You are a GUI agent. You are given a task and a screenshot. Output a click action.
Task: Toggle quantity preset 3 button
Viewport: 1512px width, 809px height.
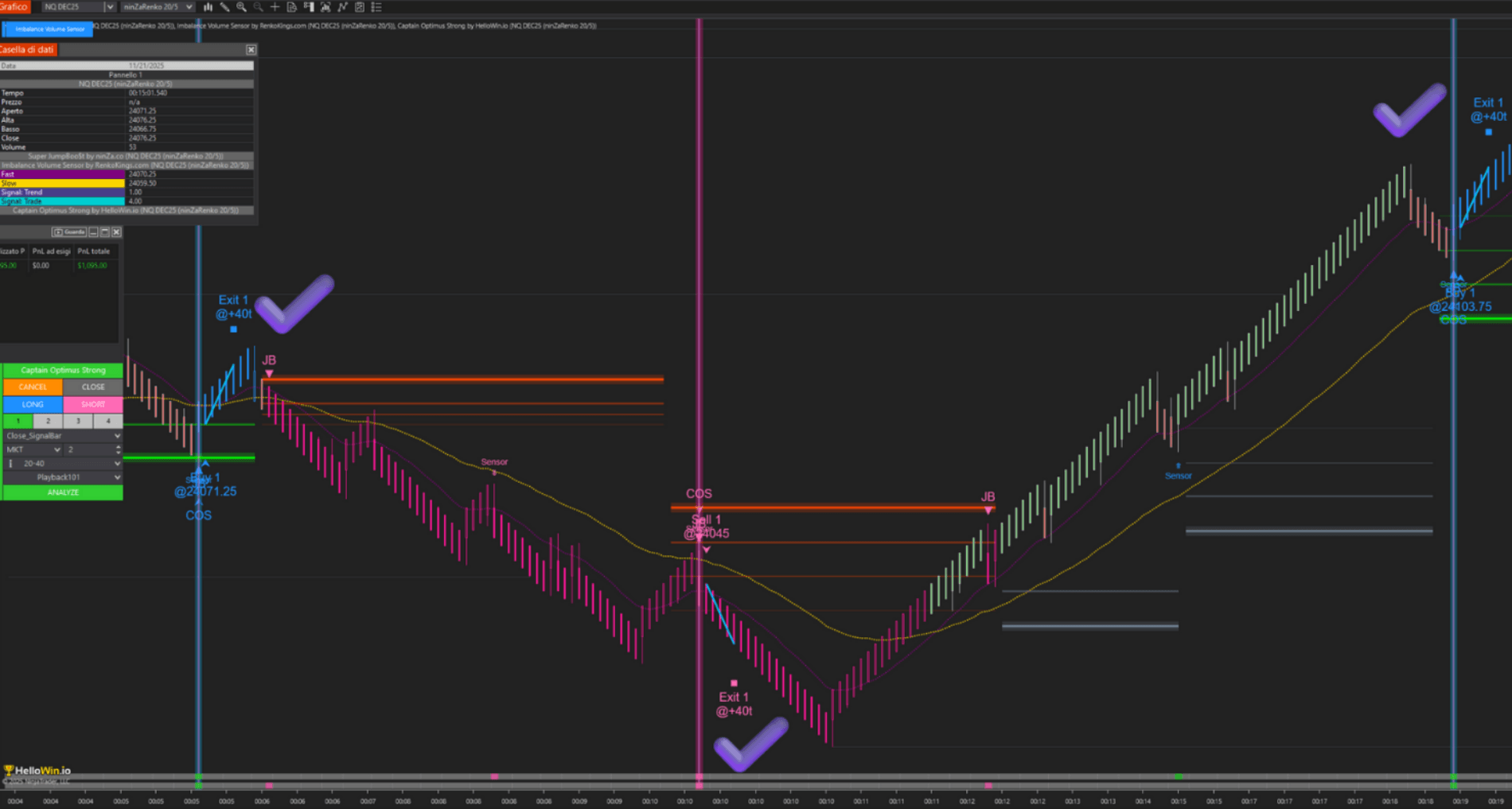[x=78, y=421]
